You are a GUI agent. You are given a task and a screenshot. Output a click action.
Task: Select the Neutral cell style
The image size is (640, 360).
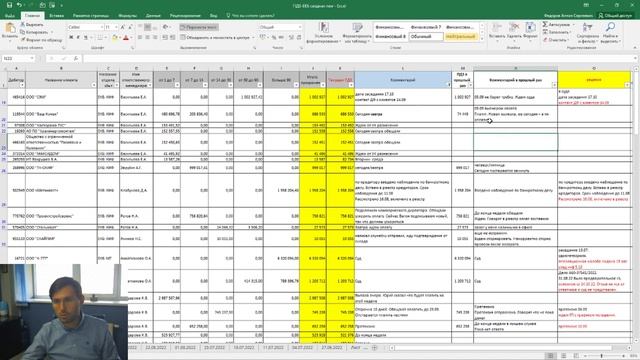click(460, 37)
